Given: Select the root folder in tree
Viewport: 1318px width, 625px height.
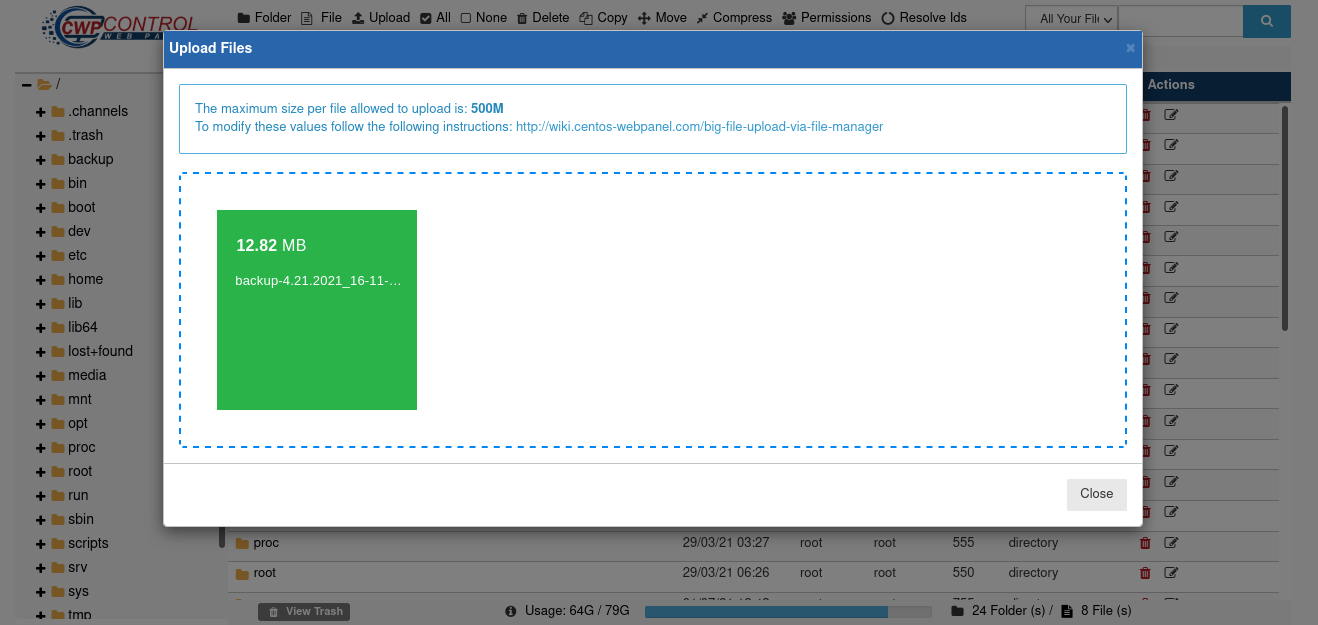Looking at the screenshot, I should [80, 471].
